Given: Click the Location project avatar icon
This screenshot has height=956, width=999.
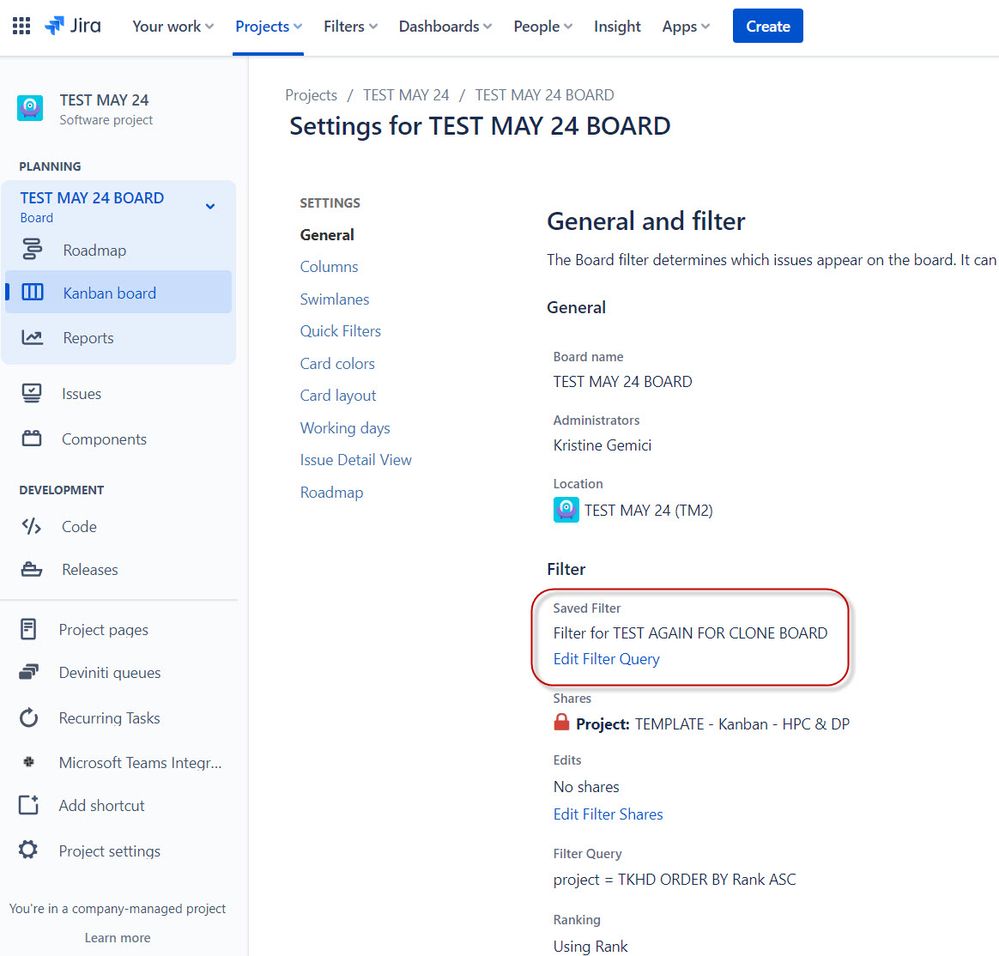Looking at the screenshot, I should pyautogui.click(x=566, y=510).
